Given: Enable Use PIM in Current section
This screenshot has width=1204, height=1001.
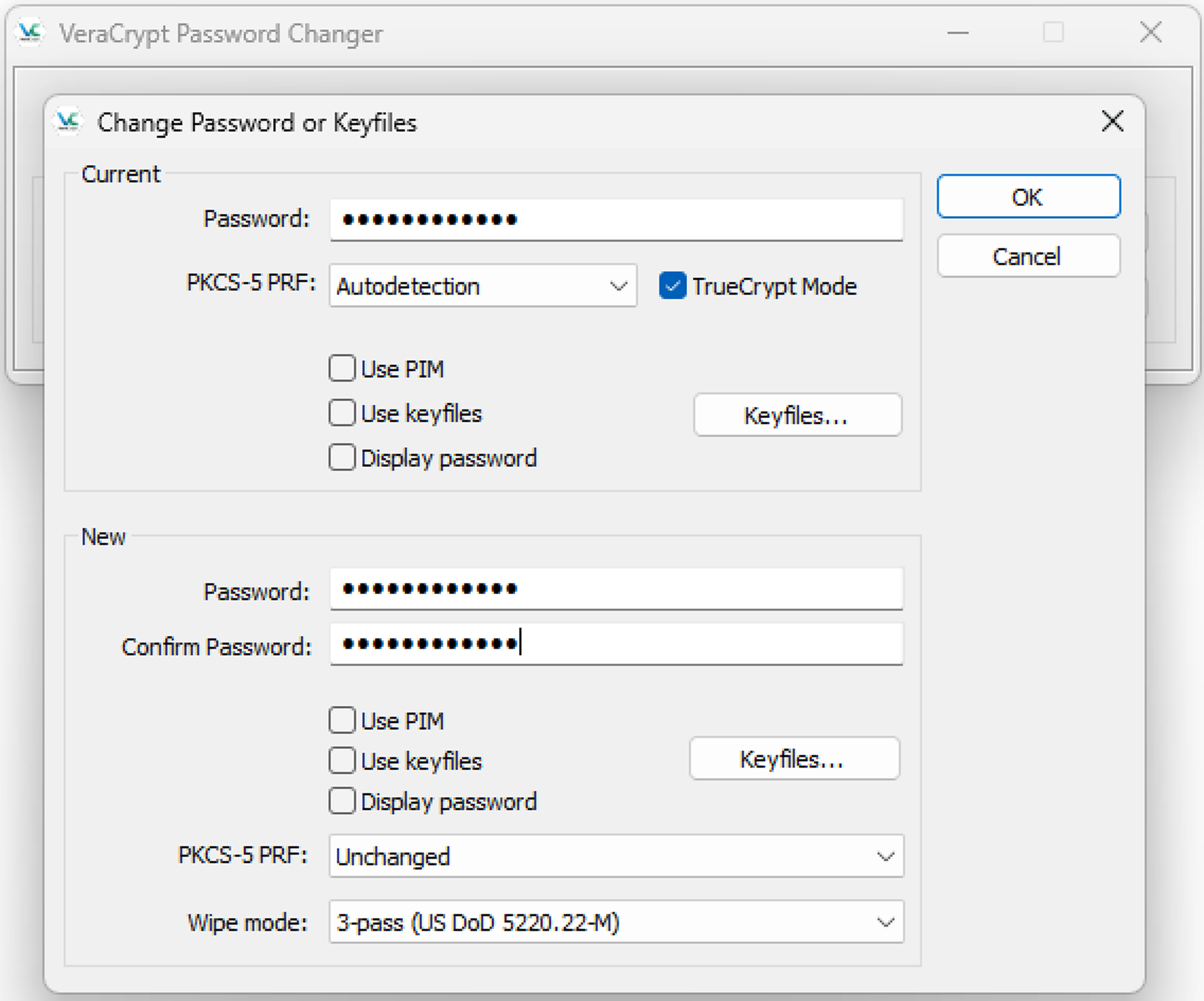Looking at the screenshot, I should tap(342, 368).
